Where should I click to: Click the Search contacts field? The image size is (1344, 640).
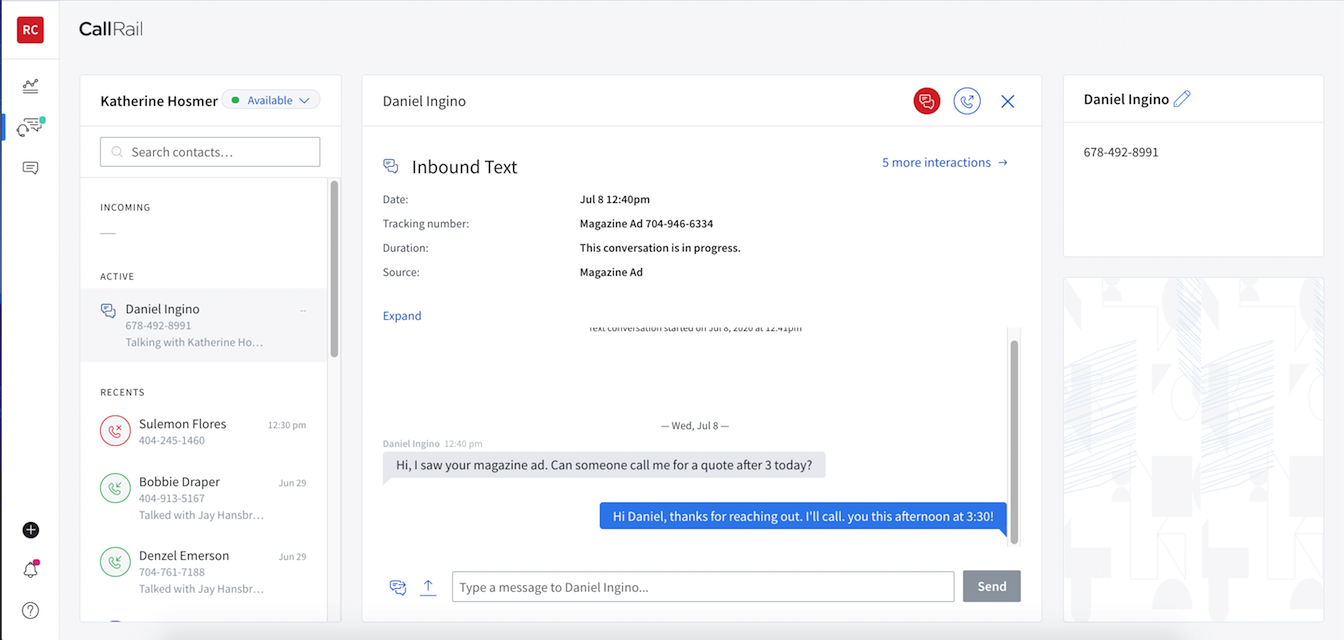(x=210, y=152)
